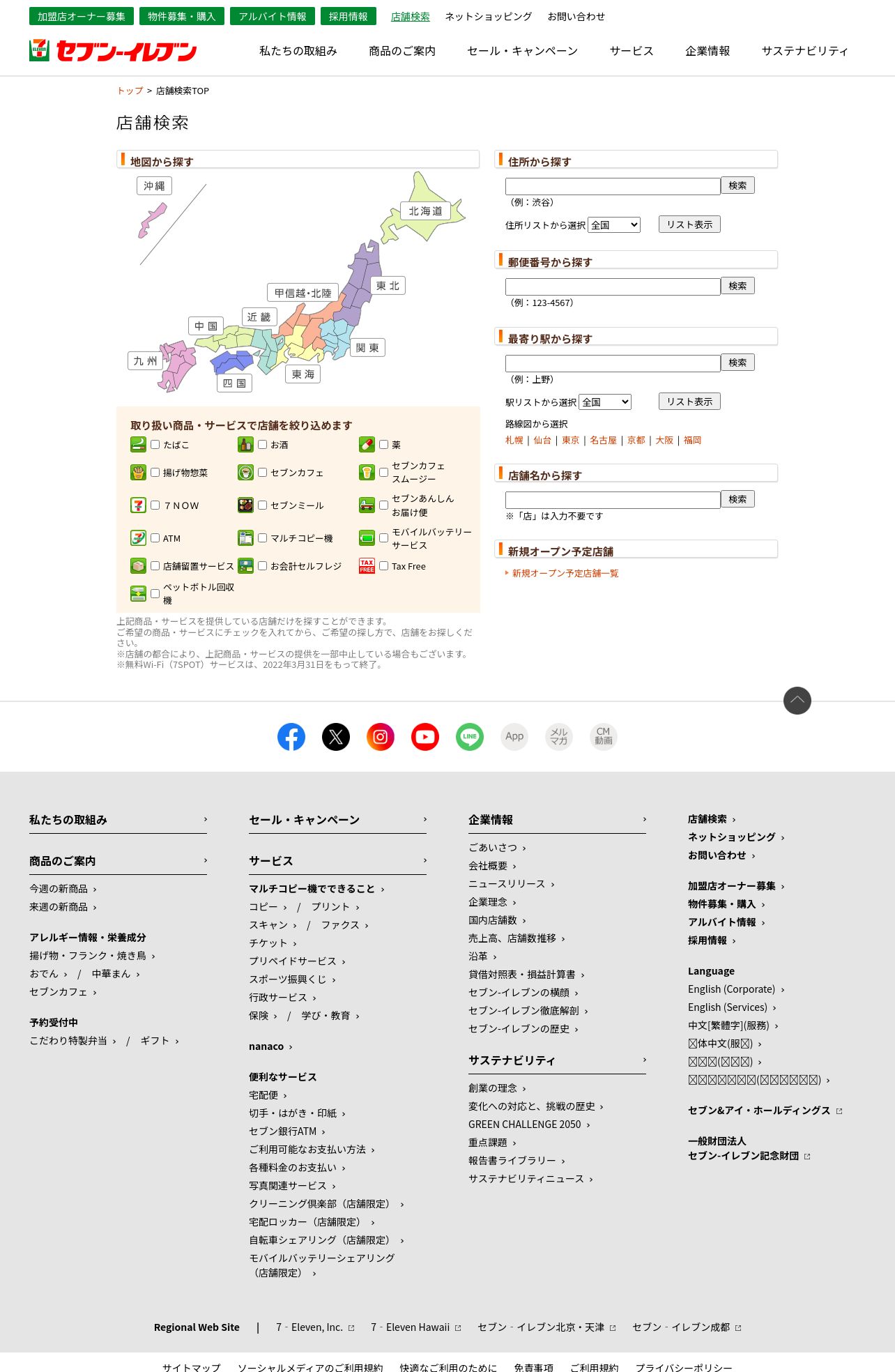
Task: Check the たばこ checkbox
Action: click(x=155, y=445)
